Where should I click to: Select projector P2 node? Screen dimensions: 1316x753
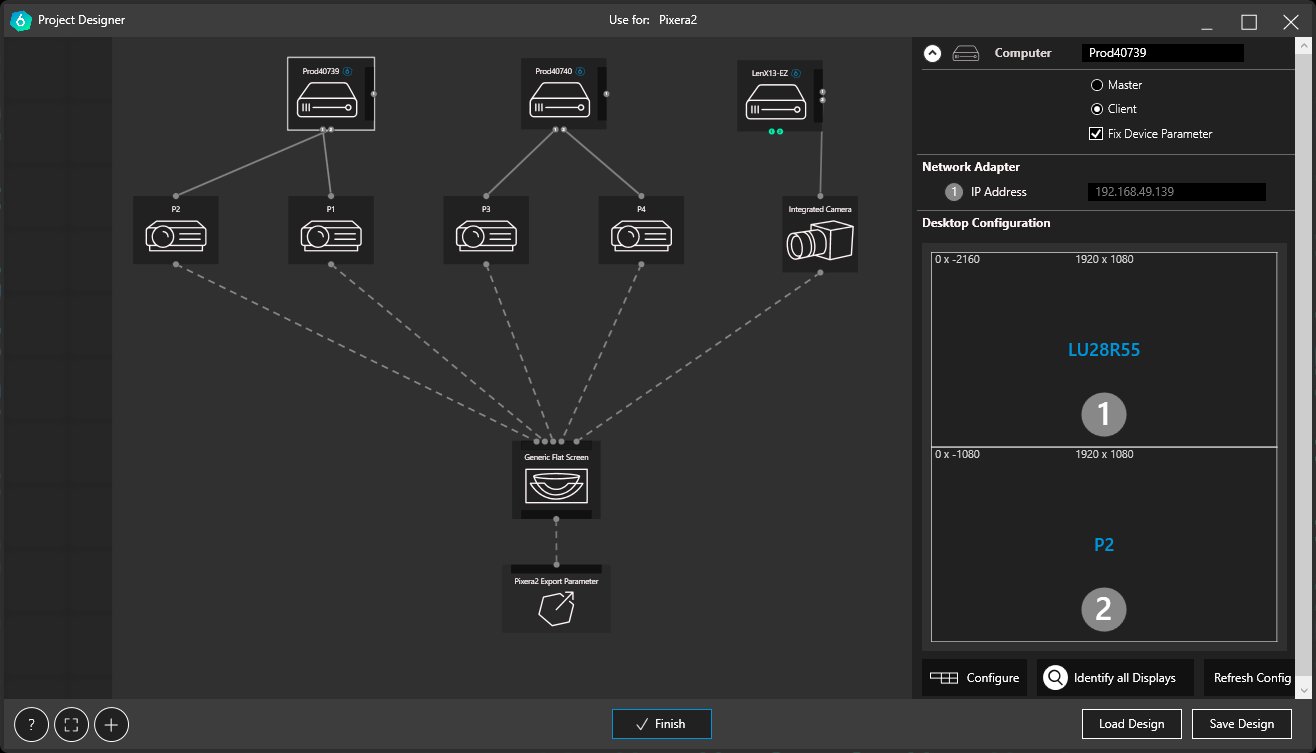176,231
